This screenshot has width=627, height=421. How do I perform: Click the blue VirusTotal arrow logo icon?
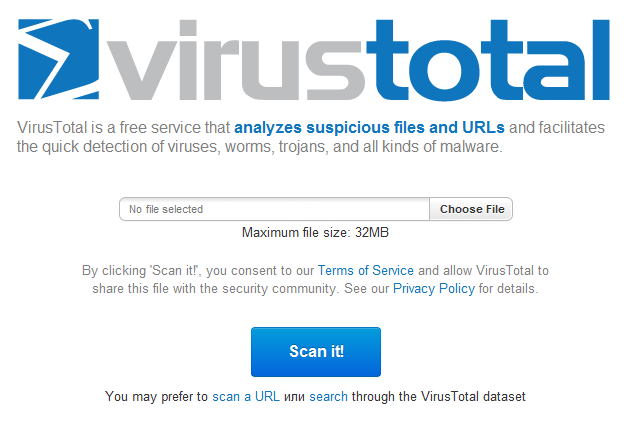coord(58,59)
